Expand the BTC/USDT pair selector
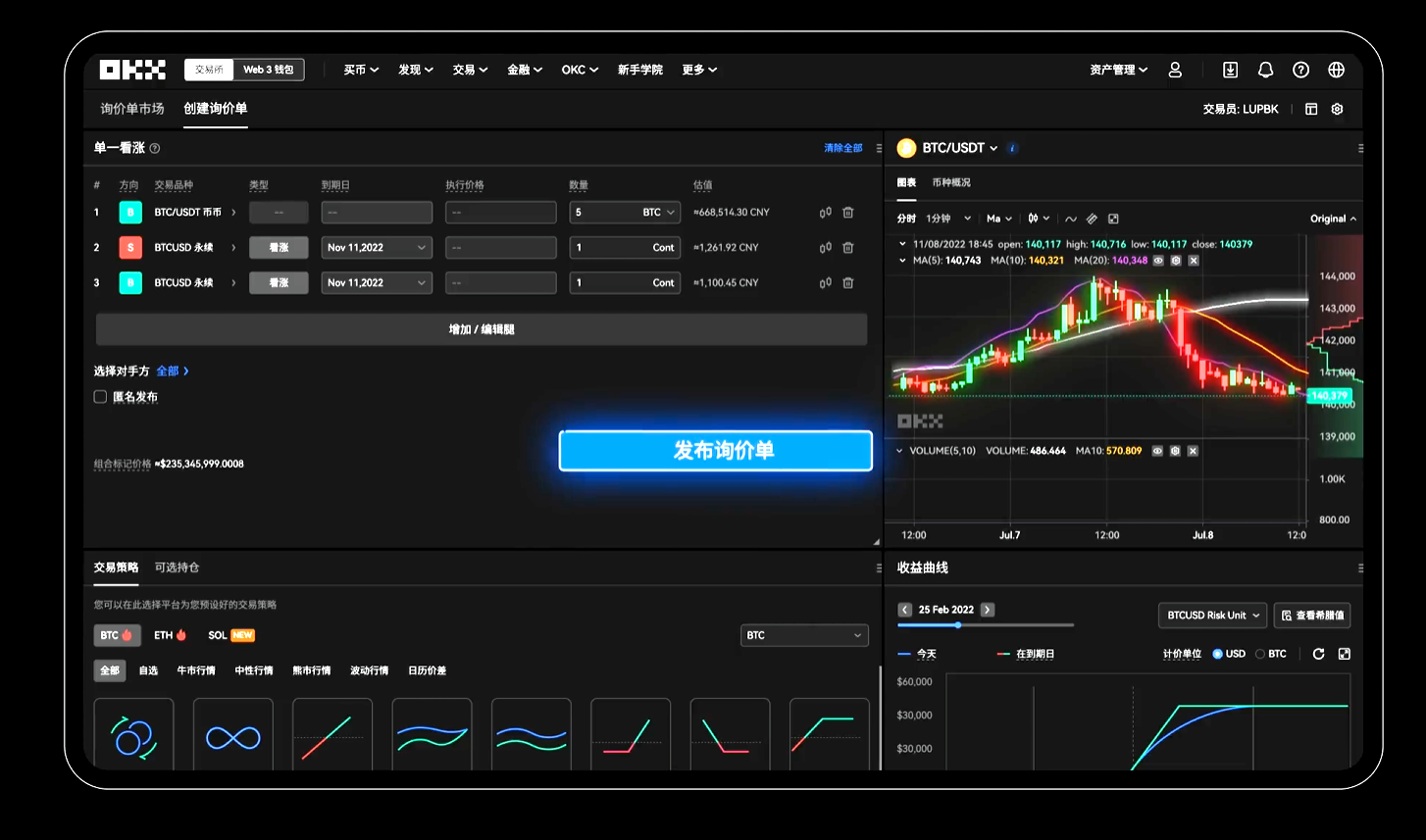 pyautogui.click(x=960, y=148)
